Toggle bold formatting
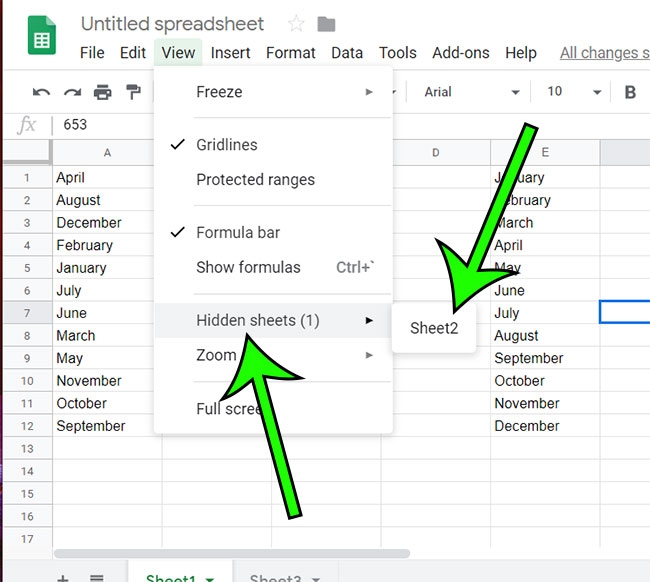 [630, 92]
